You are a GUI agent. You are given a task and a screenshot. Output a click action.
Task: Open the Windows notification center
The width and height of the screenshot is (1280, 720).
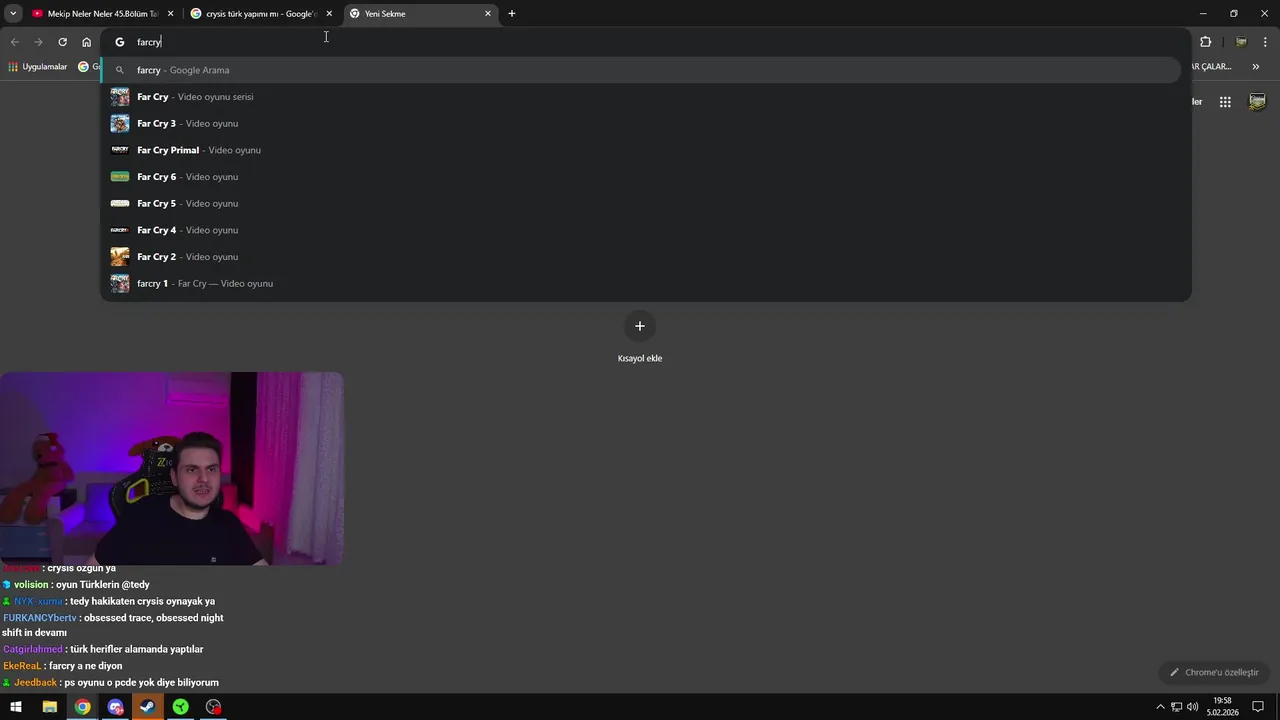pyautogui.click(x=1258, y=707)
